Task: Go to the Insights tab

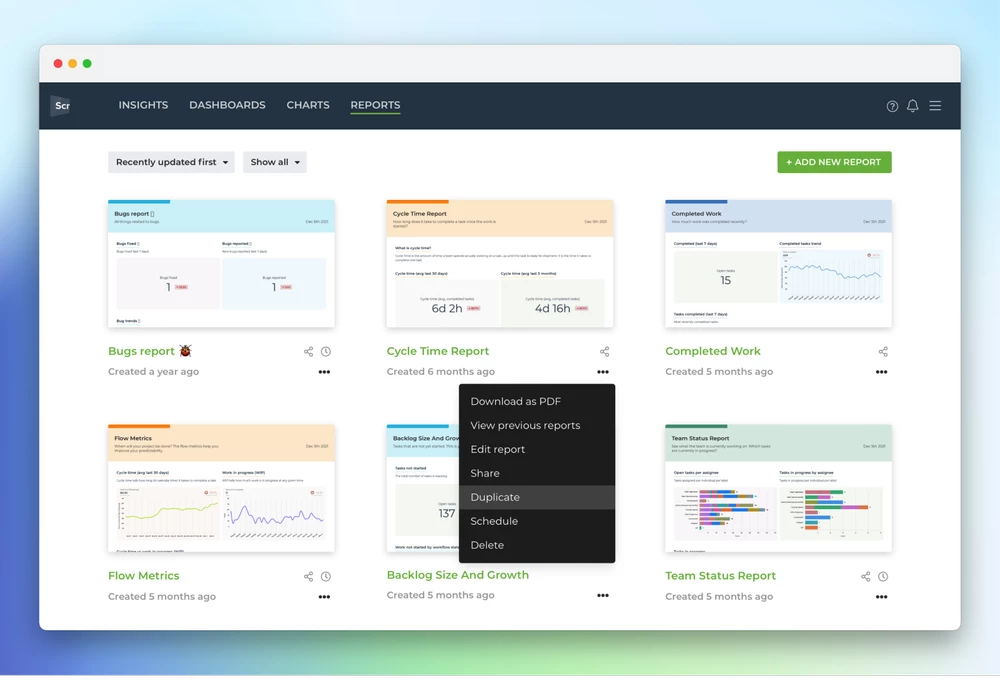Action: (143, 105)
